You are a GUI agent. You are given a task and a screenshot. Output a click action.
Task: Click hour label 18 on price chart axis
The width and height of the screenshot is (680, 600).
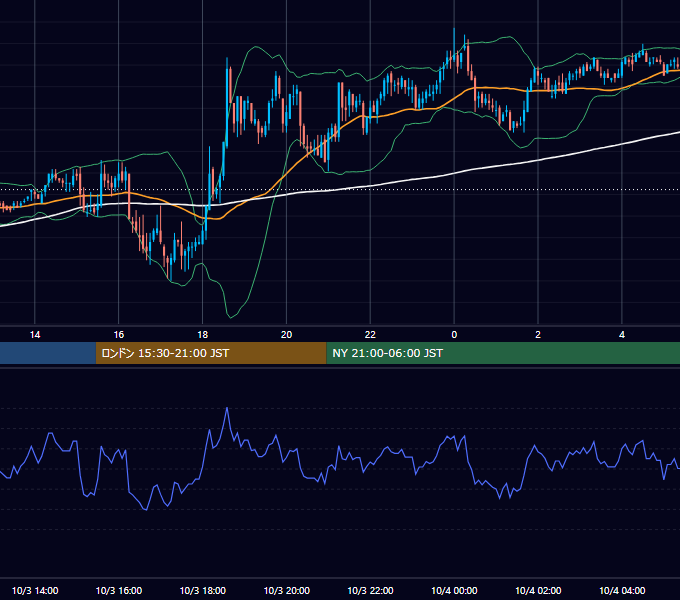coord(203,335)
